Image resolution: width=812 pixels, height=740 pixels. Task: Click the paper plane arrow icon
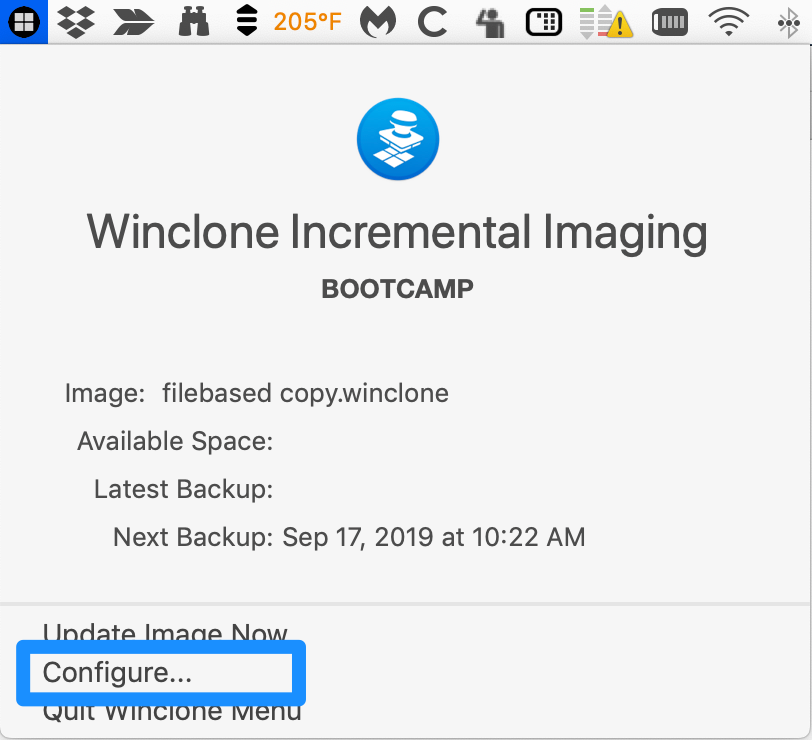(x=134, y=23)
